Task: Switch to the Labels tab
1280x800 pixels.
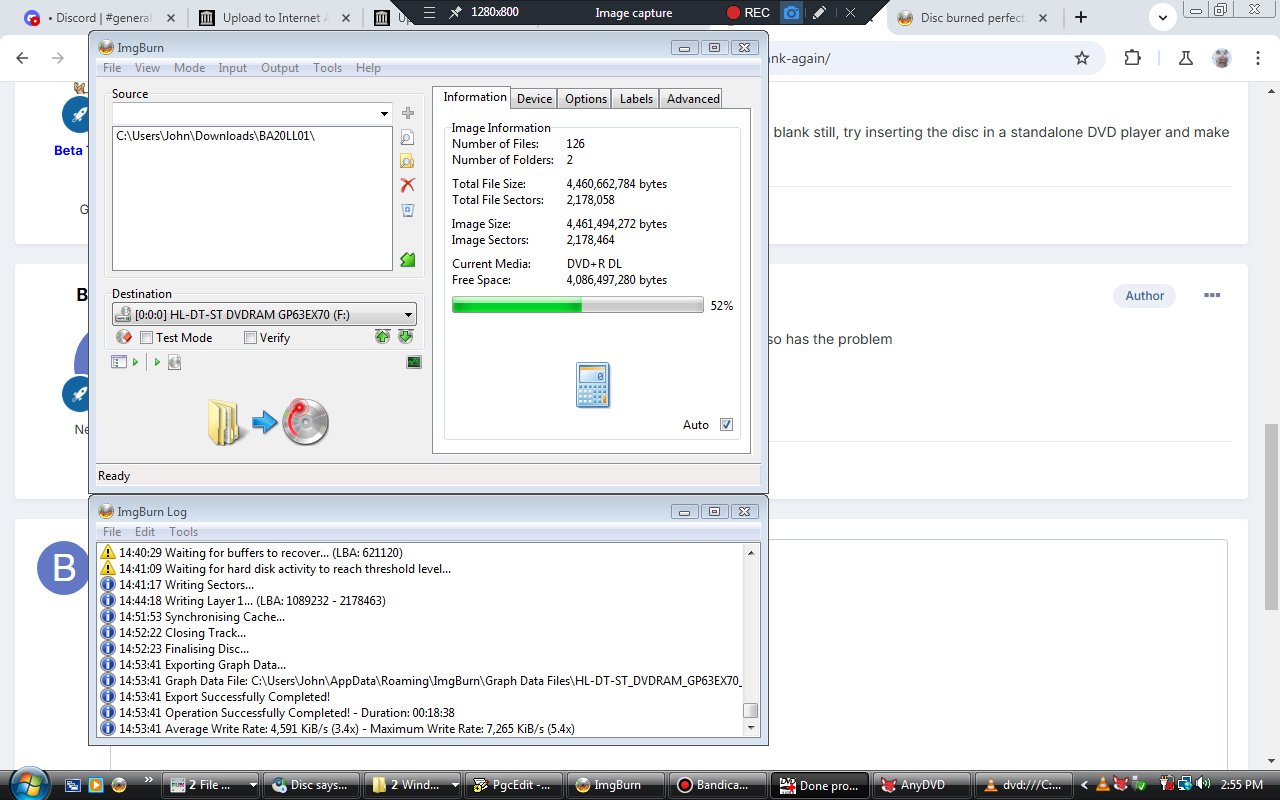Action: pyautogui.click(x=636, y=98)
